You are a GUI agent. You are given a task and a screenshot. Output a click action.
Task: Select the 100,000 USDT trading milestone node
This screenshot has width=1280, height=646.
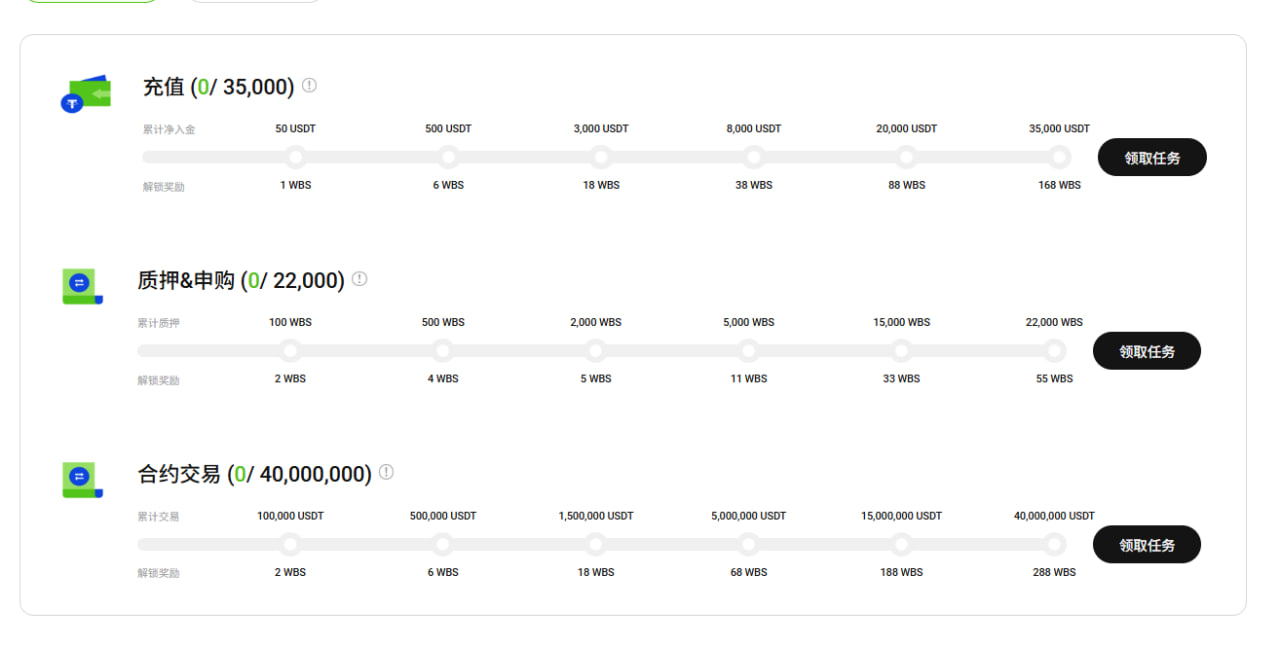click(290, 544)
